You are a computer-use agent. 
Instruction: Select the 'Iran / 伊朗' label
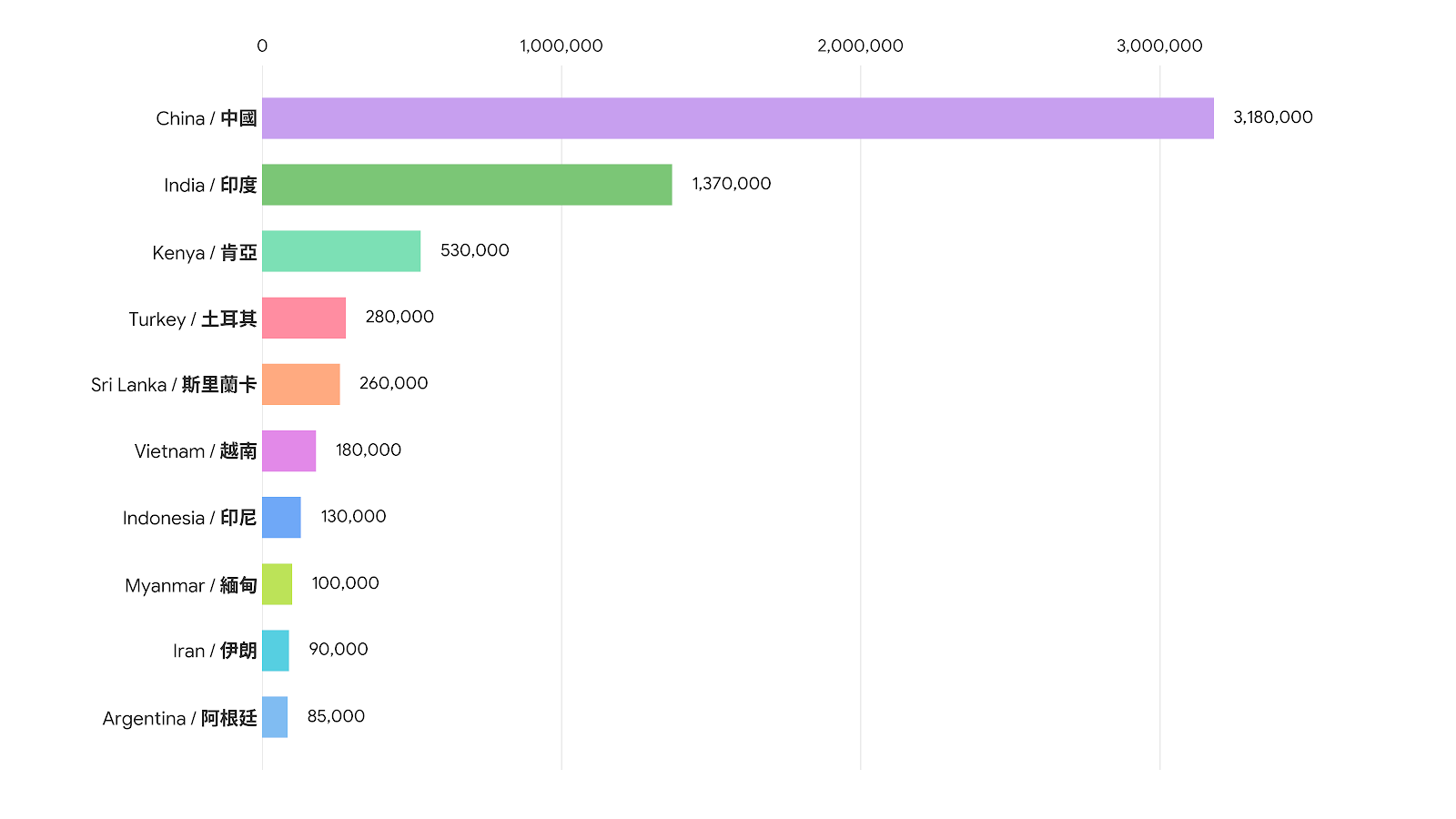coord(215,650)
